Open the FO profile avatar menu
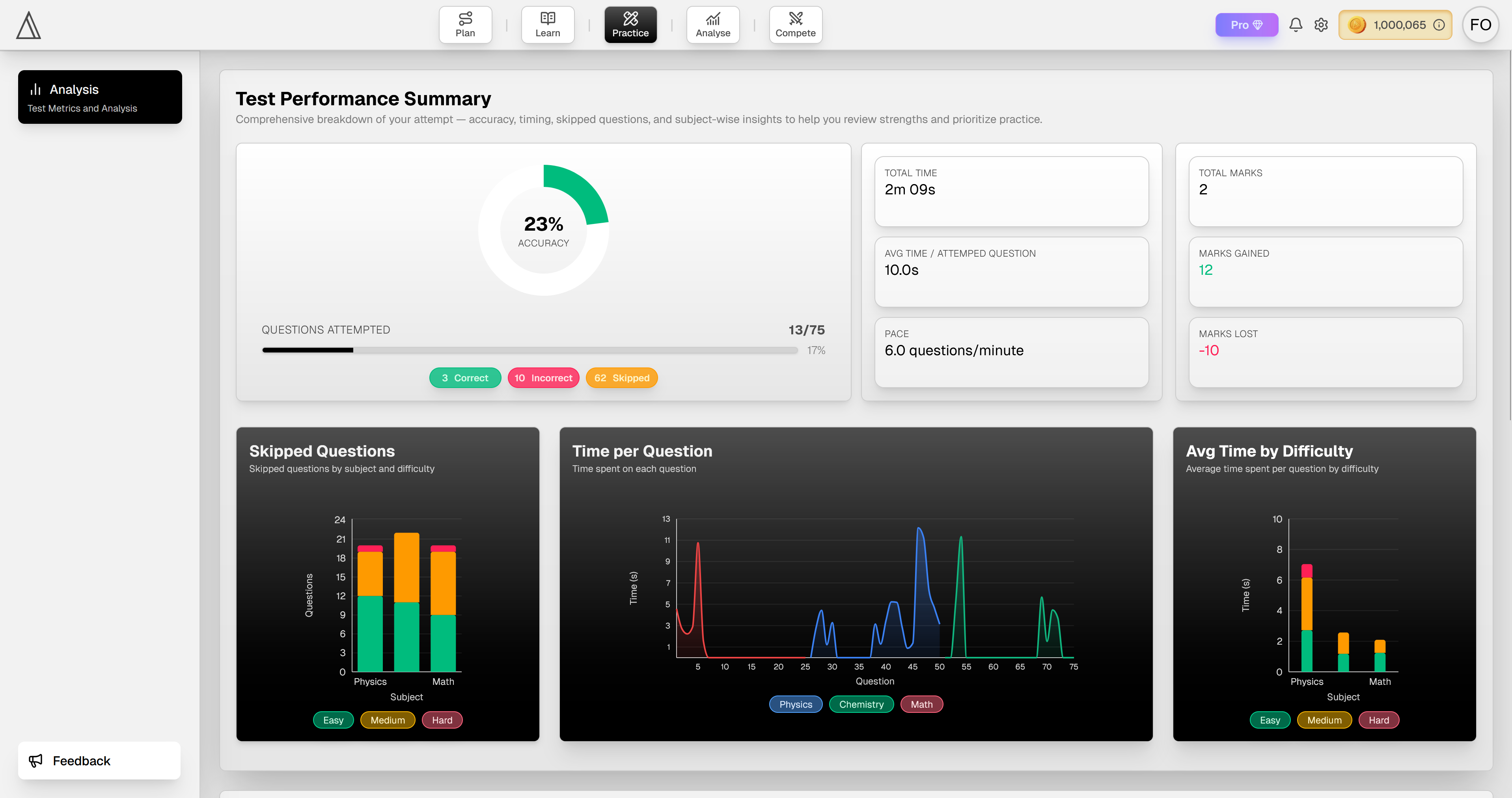The image size is (1512, 798). pyautogui.click(x=1480, y=25)
